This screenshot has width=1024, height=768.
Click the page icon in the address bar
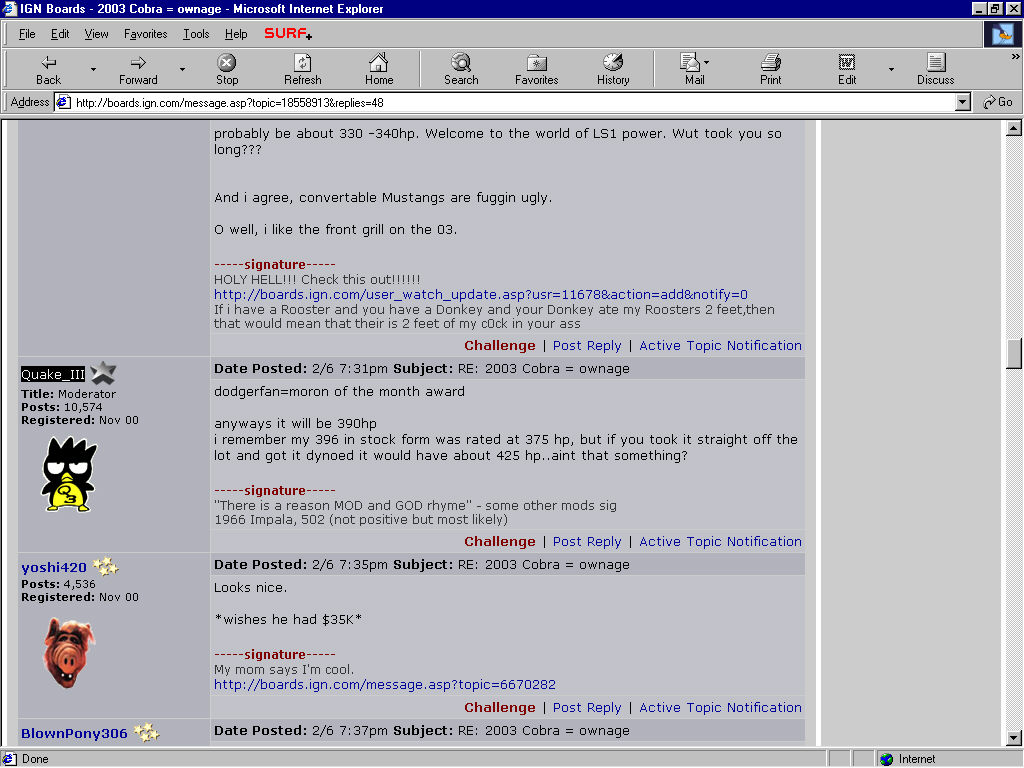(x=64, y=103)
